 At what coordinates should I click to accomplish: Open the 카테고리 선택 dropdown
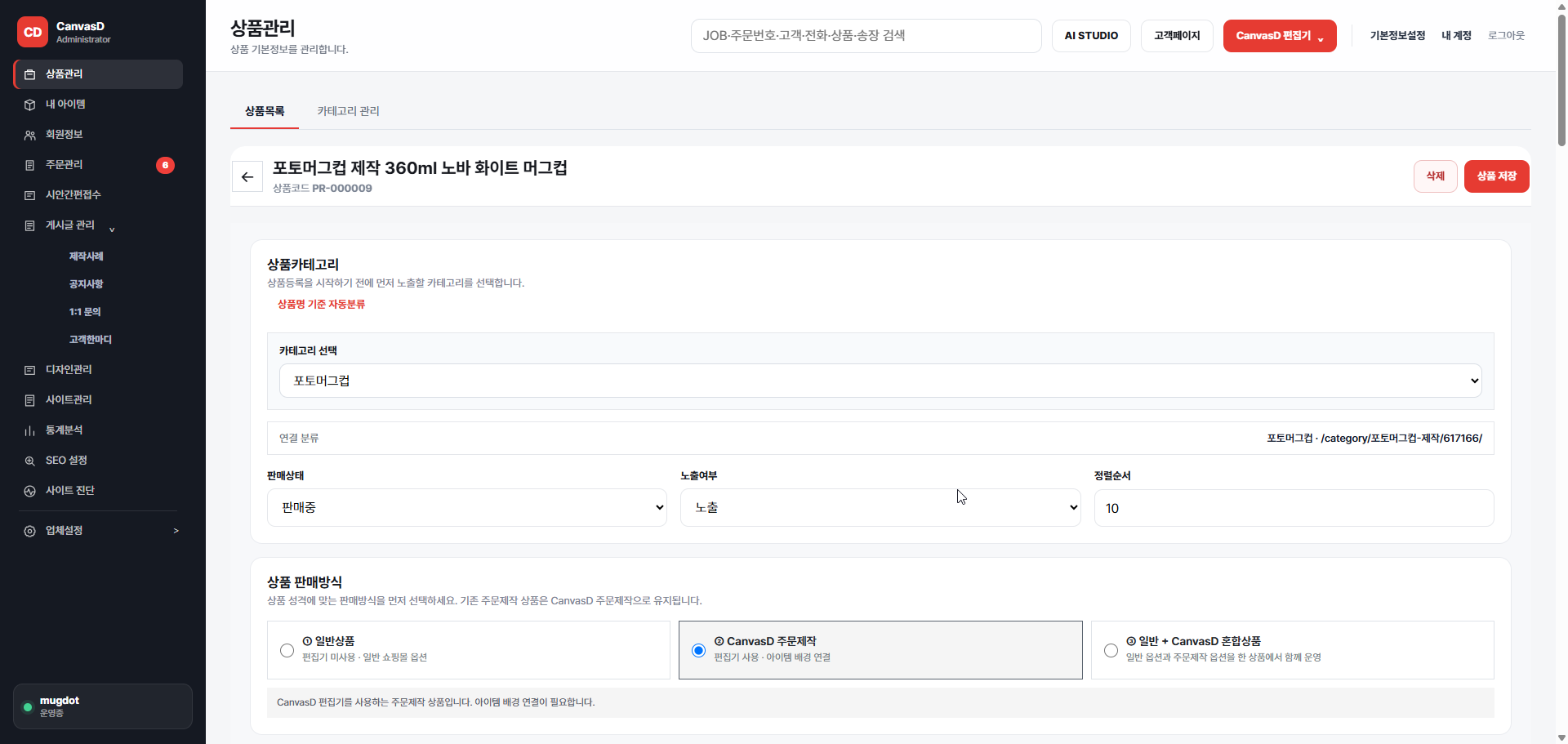pos(880,381)
